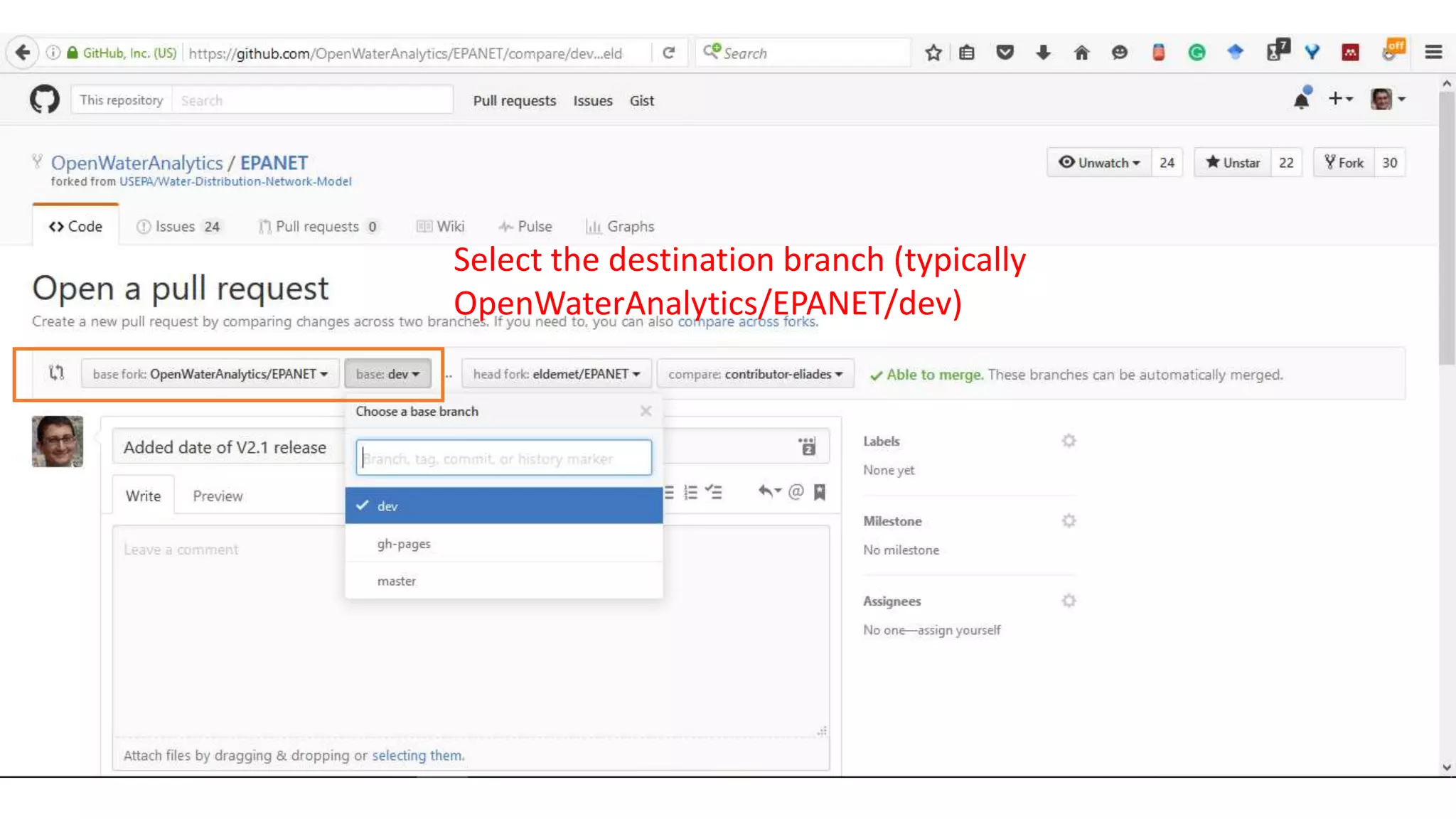Click the browser URL address bar
1456x819 pixels.
[x=417, y=53]
